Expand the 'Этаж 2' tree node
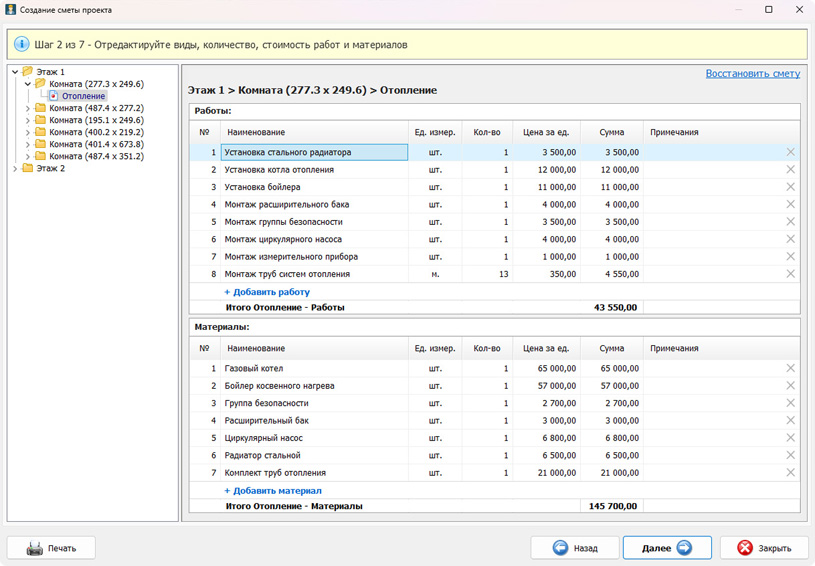The height and width of the screenshot is (566, 815). [15, 169]
